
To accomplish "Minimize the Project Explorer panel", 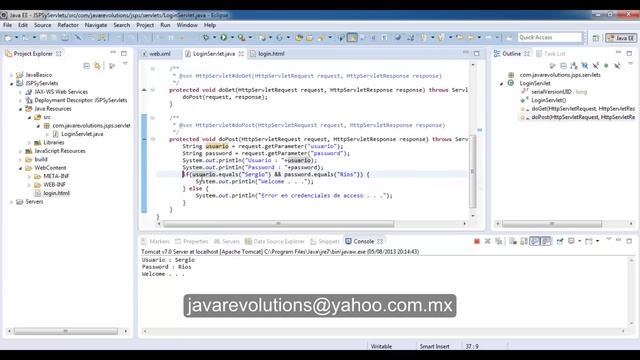I will click(113, 53).
